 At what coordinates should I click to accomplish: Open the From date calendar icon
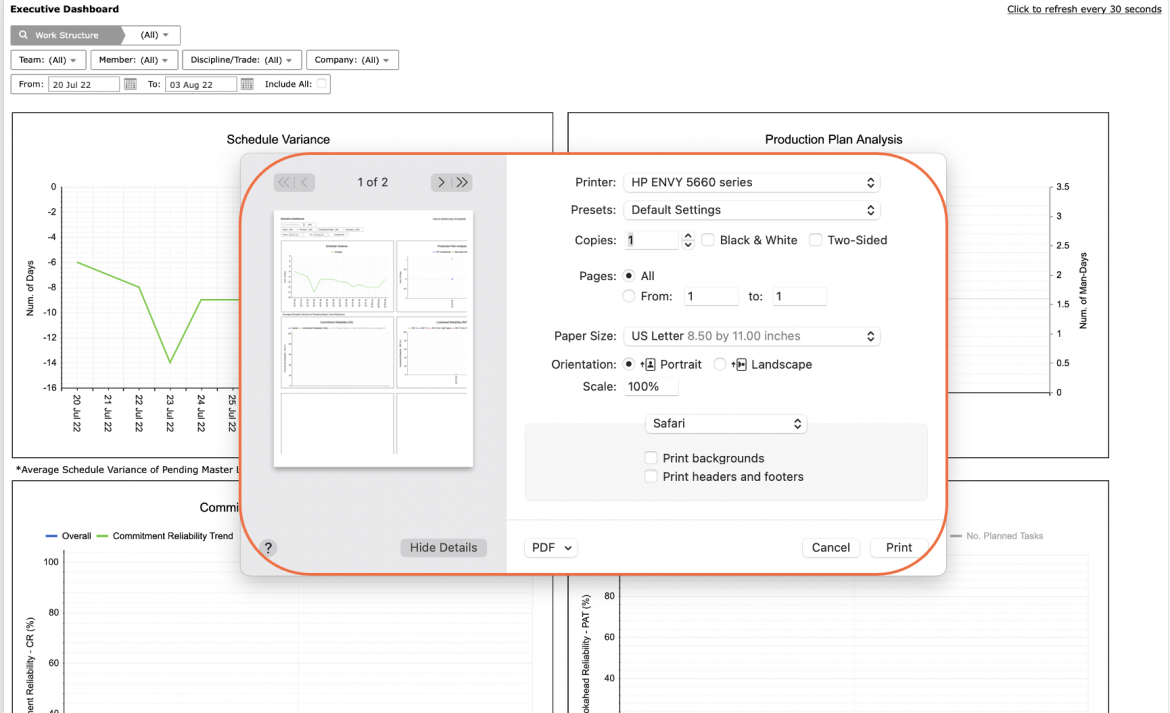click(x=130, y=84)
